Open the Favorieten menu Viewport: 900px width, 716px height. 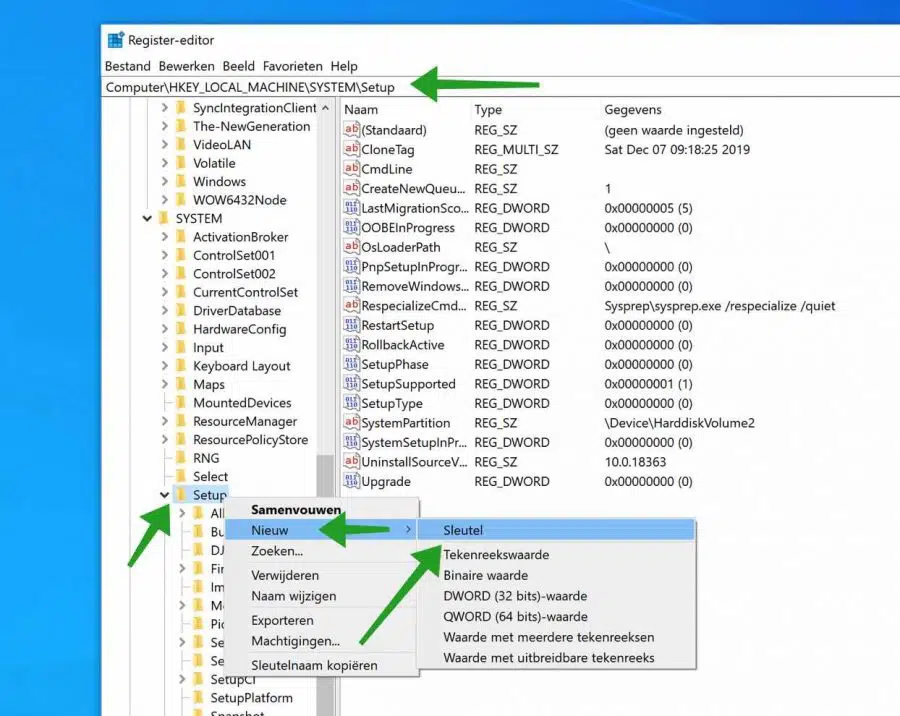pos(293,66)
